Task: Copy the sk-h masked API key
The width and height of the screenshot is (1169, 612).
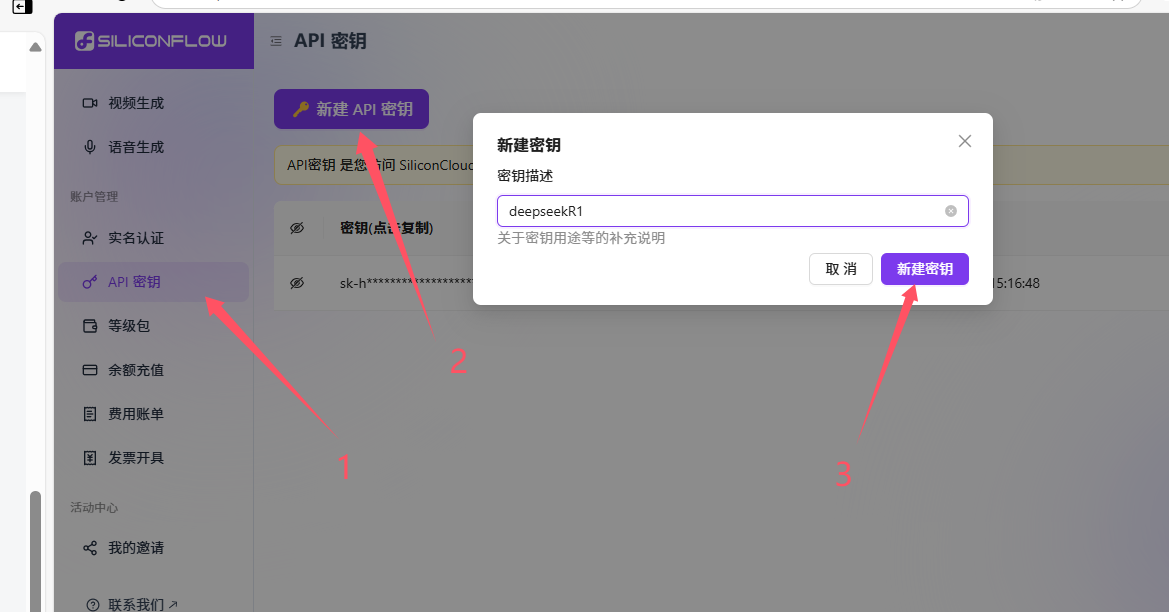Action: [x=406, y=283]
